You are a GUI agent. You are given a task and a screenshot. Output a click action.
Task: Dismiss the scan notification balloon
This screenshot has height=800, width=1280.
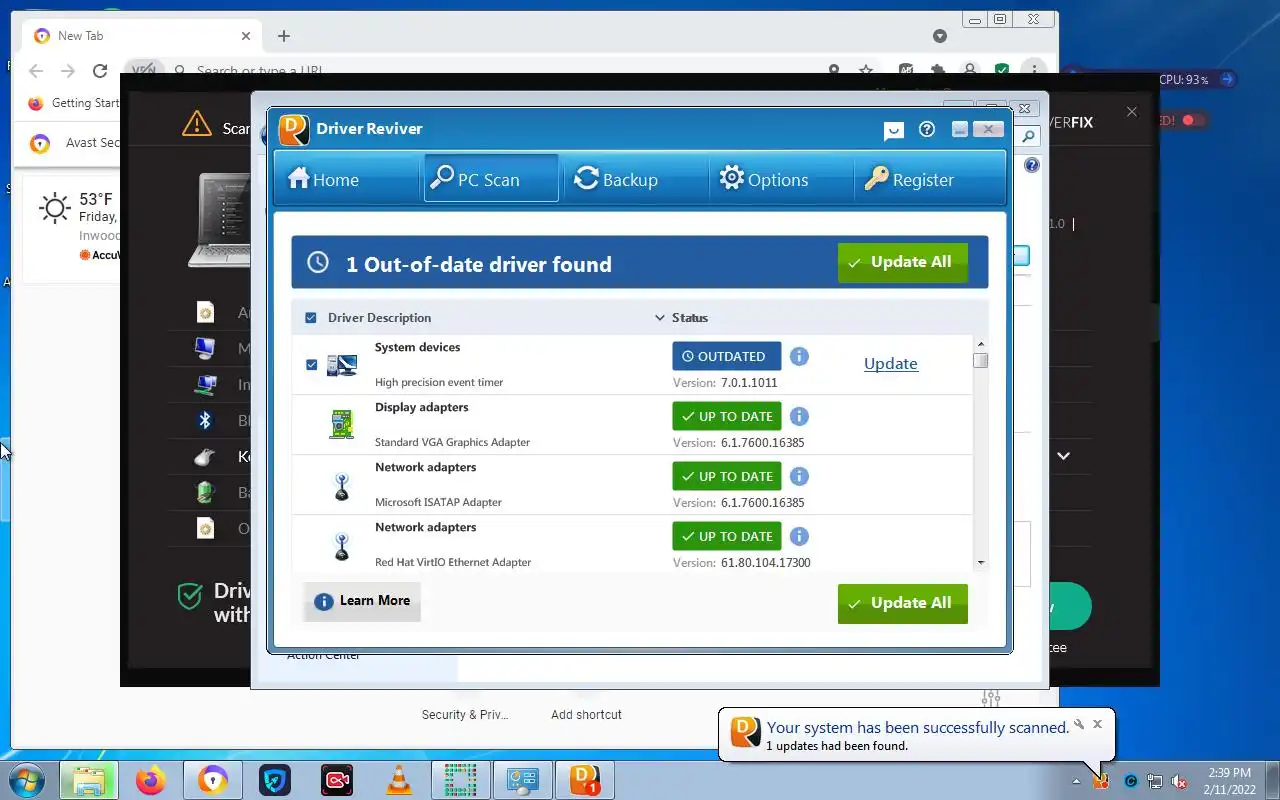[1097, 724]
